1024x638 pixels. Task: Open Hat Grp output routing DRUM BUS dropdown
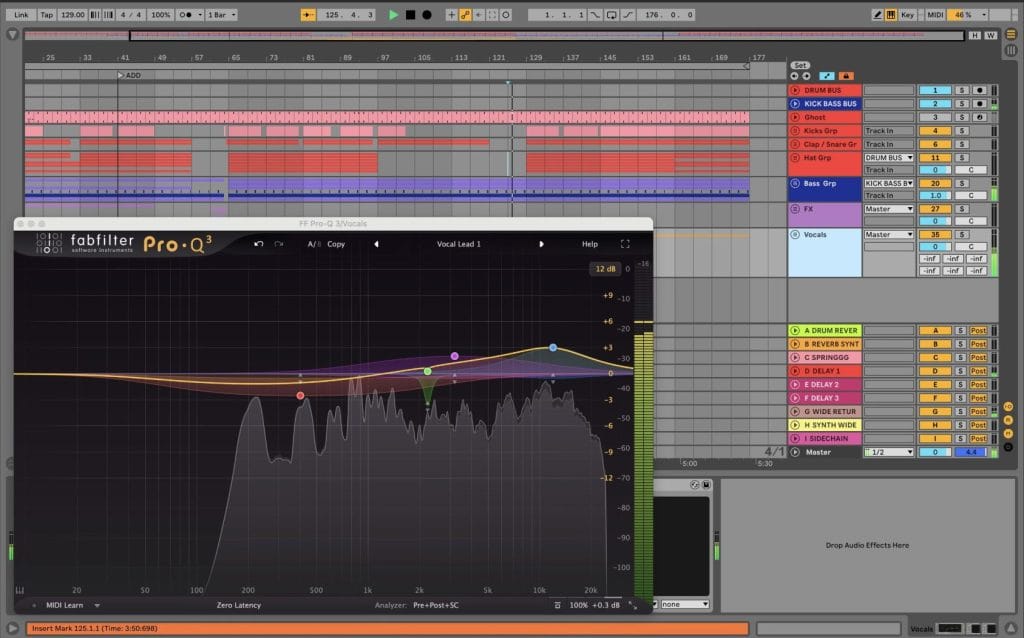(x=889, y=158)
